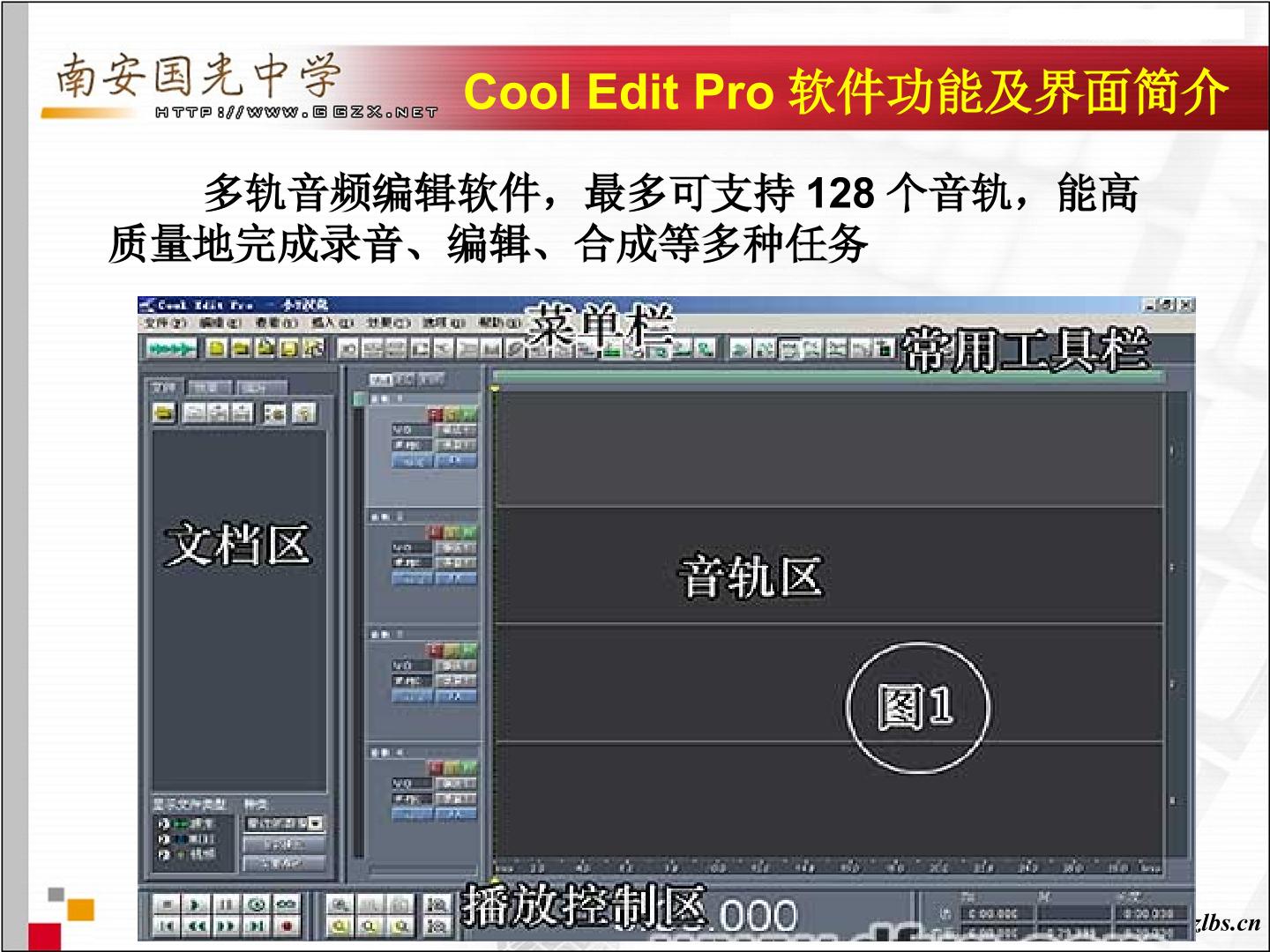
Task: Click the zoom-in horizontally magnifier button
Action: tap(341, 905)
